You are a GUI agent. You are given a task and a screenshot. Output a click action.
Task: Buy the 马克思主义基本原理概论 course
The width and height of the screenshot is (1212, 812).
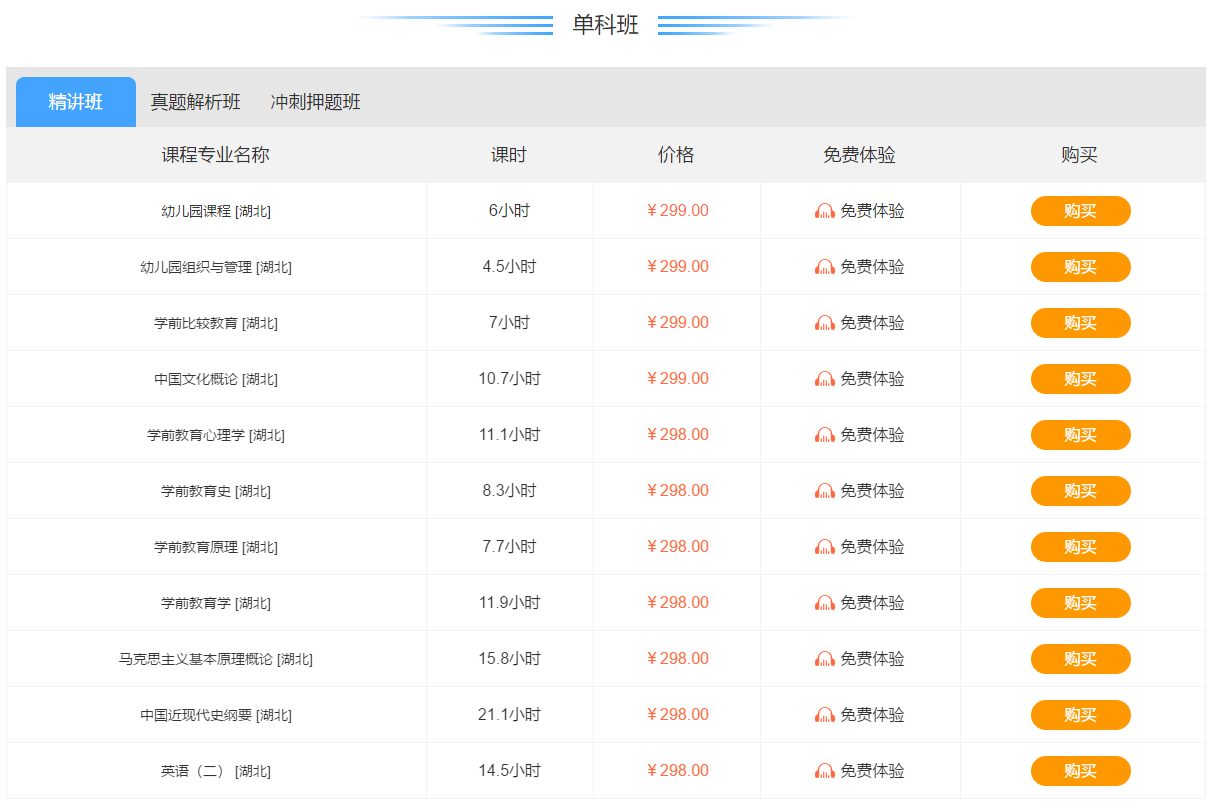[1081, 659]
